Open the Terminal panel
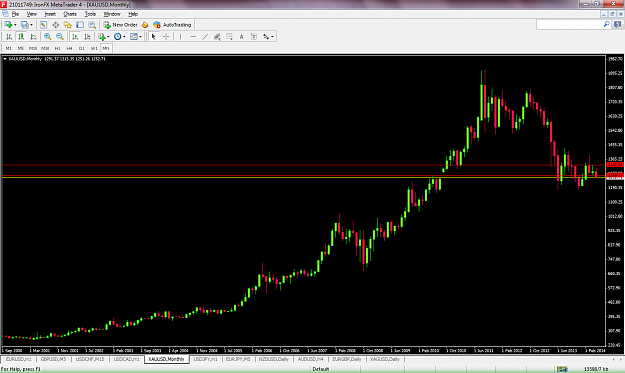Image resolution: width=625 pixels, height=373 pixels. (80, 25)
